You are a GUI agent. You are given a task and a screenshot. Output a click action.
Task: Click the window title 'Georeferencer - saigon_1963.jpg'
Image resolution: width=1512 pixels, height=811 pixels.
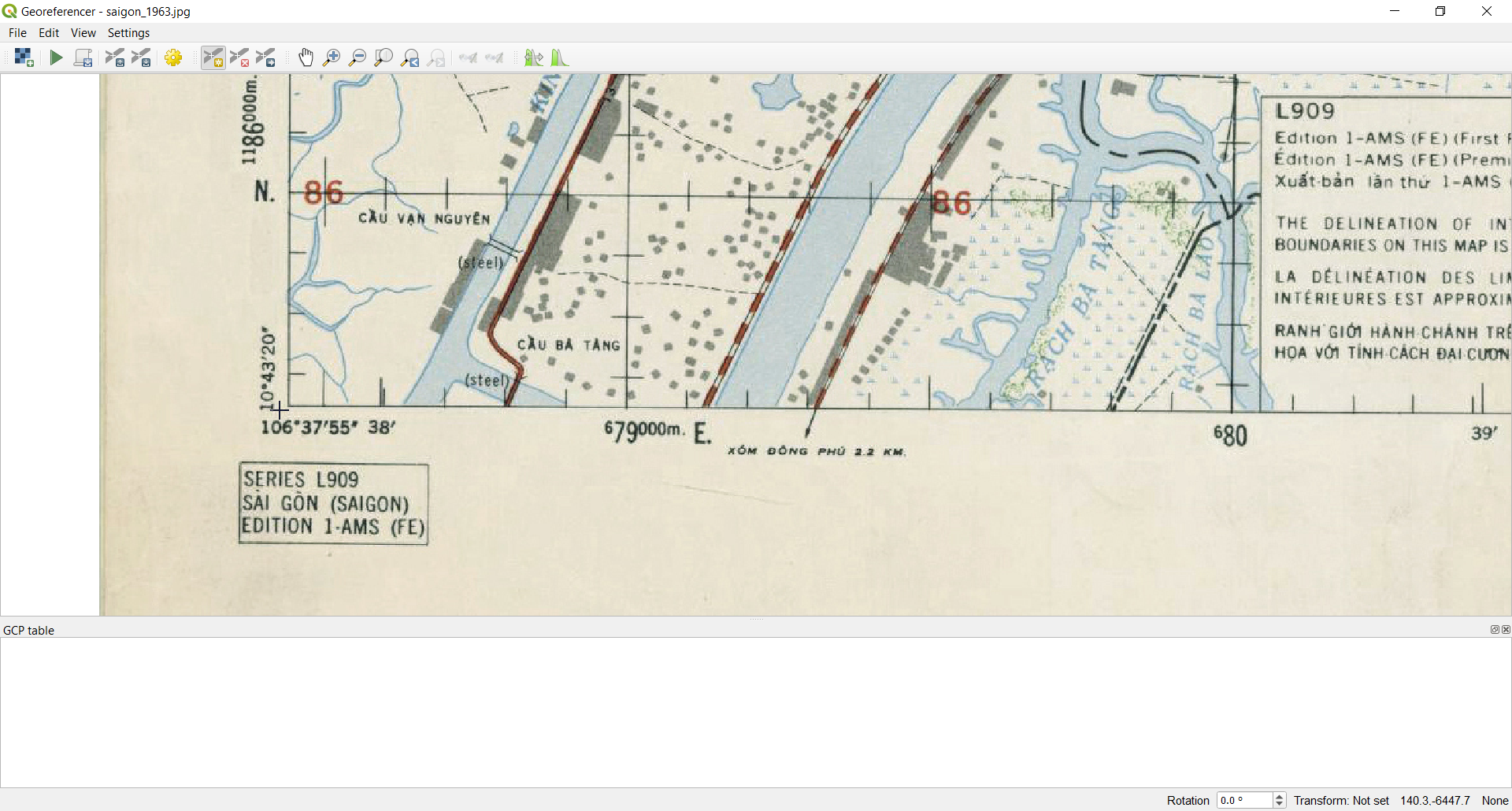click(x=106, y=11)
